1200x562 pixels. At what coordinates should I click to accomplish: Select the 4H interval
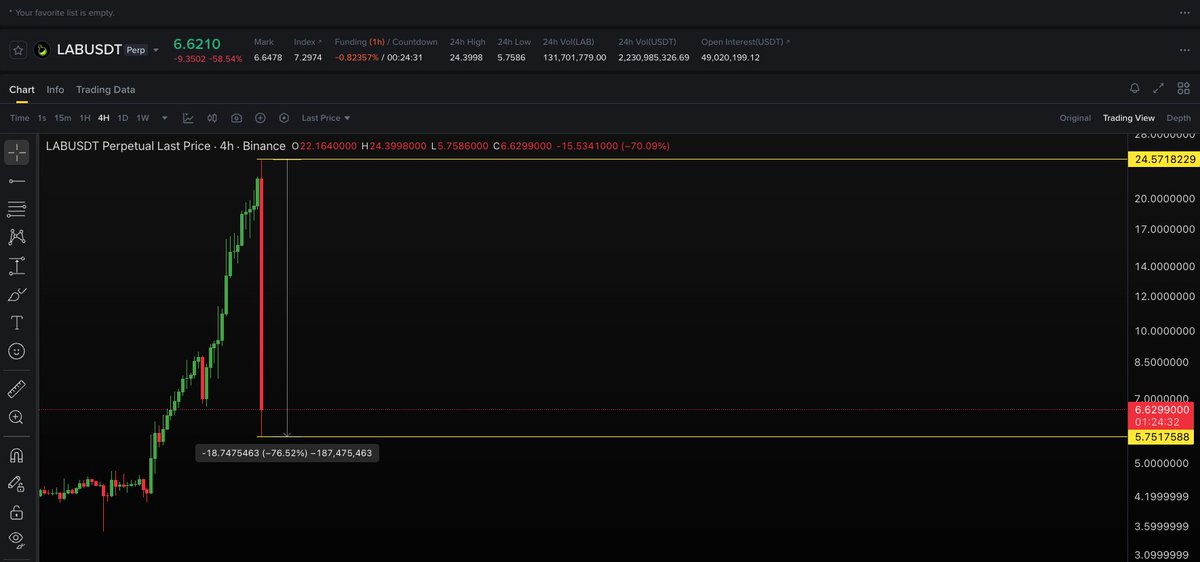(104, 118)
